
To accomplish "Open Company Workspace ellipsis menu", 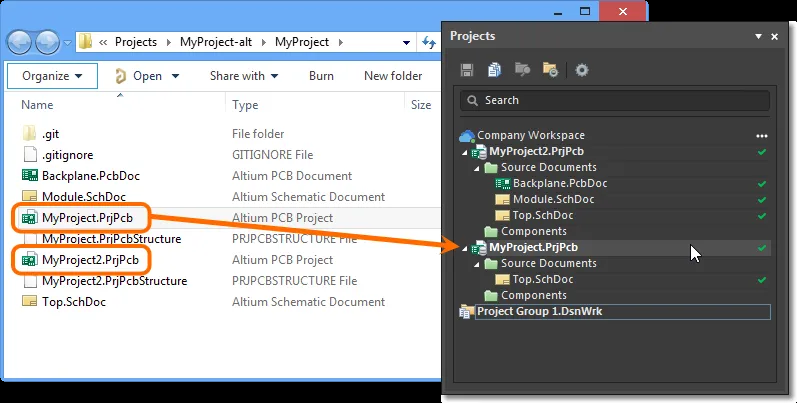I will 761,136.
